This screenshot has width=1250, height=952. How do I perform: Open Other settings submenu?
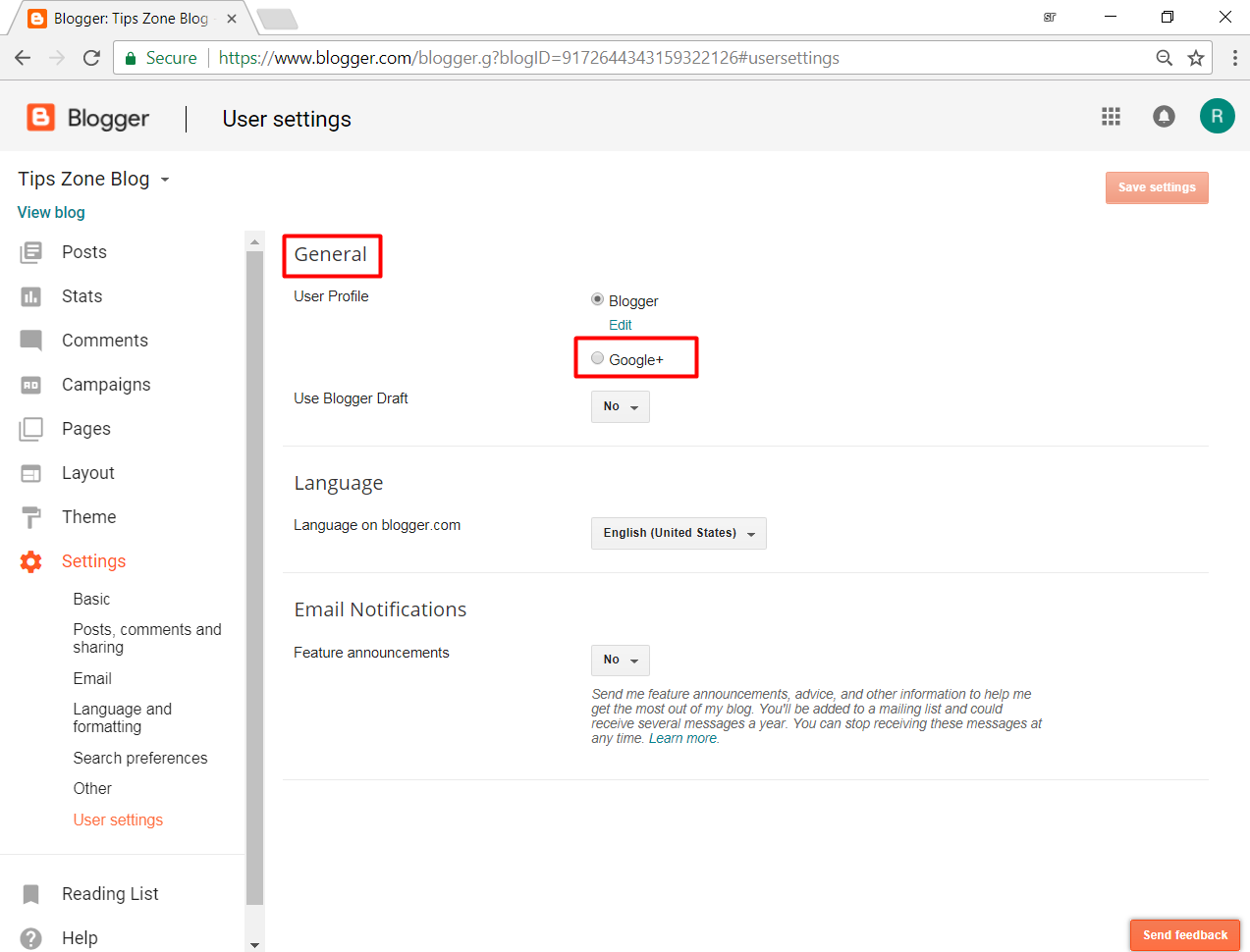coord(92,788)
